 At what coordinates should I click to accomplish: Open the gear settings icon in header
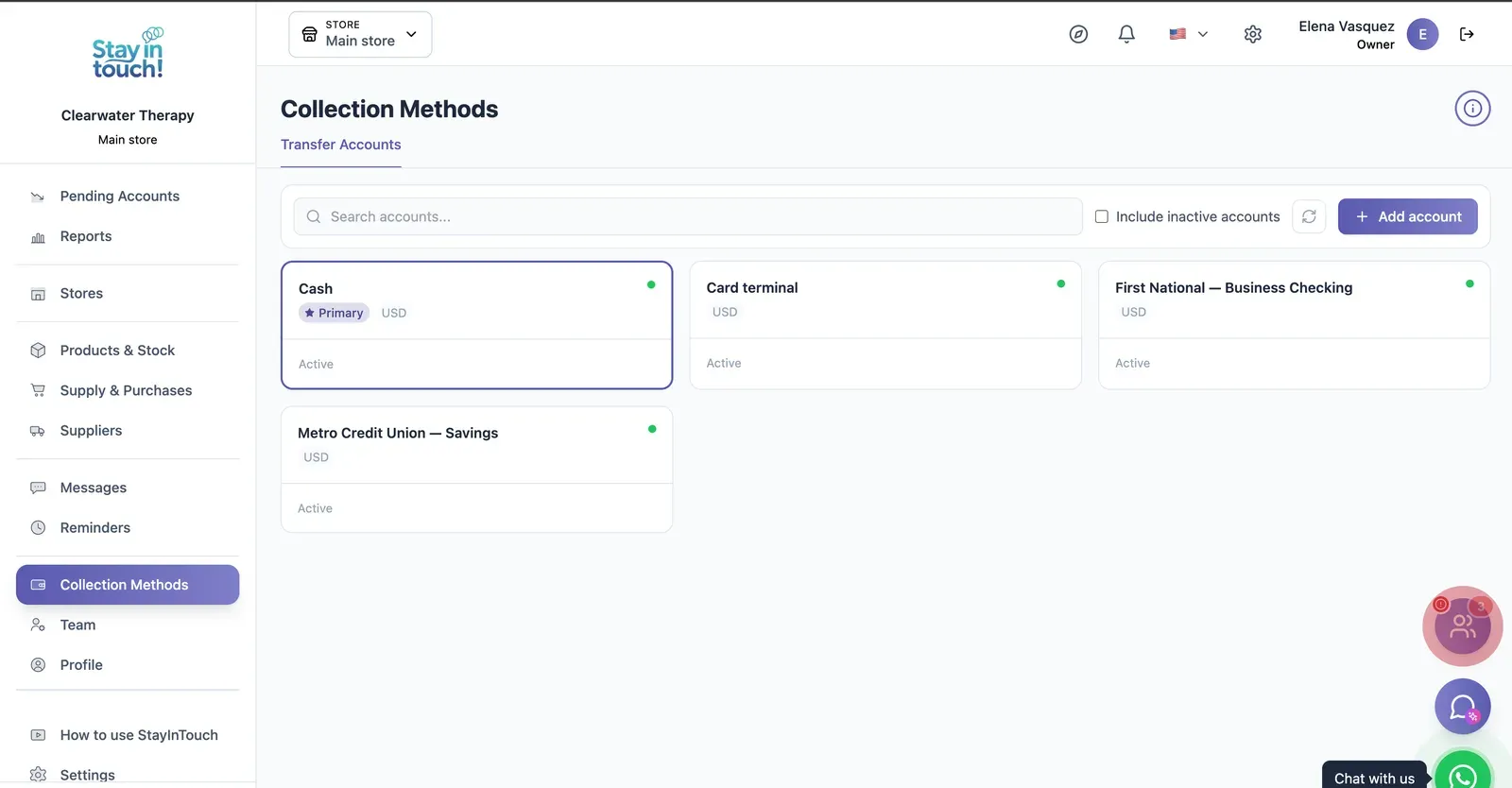pyautogui.click(x=1253, y=34)
